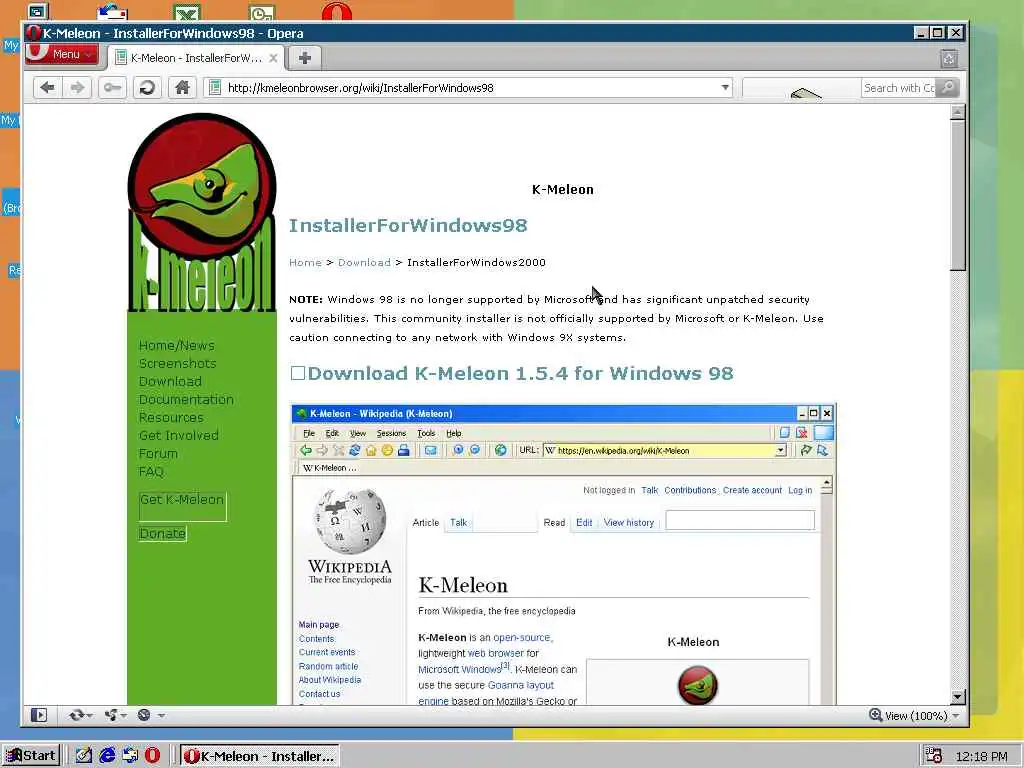1024x768 pixels.
Task: Expand the address bar history dropdown arrow
Action: click(x=725, y=88)
